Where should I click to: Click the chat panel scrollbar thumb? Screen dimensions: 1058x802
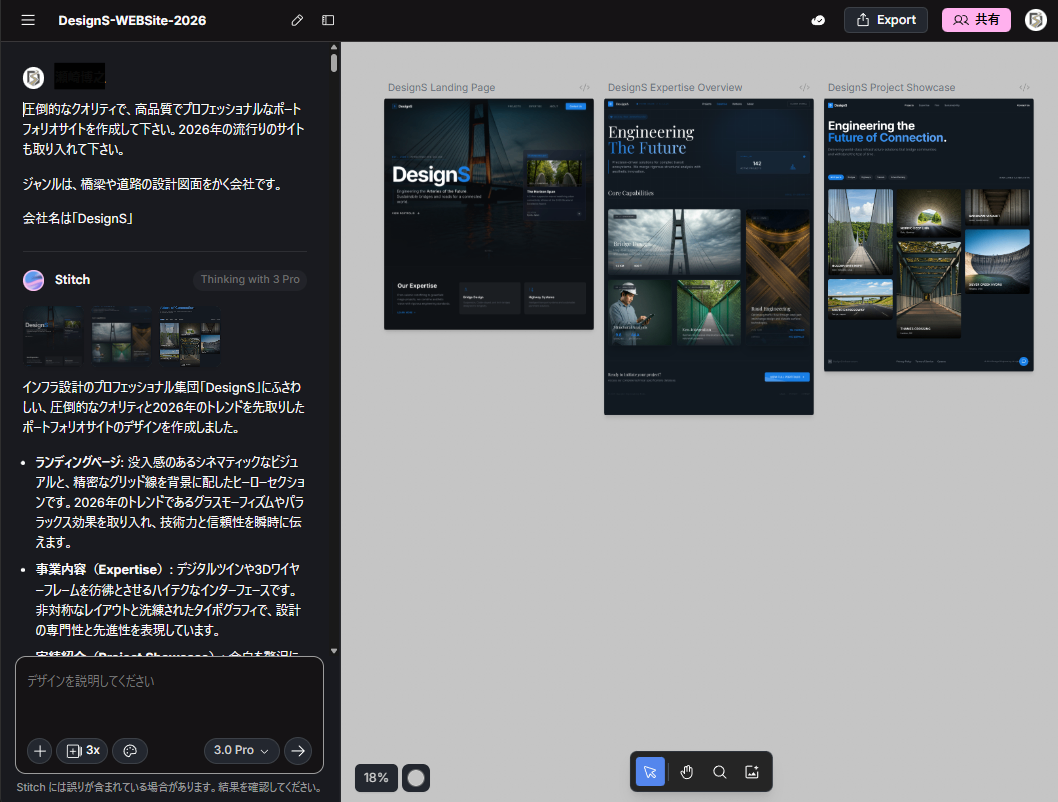click(x=334, y=63)
